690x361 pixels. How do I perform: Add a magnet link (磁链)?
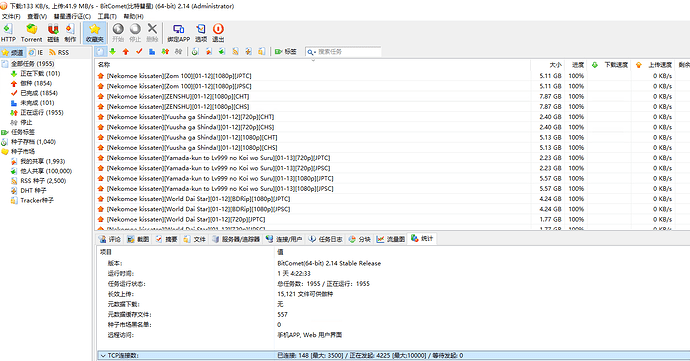point(53,33)
